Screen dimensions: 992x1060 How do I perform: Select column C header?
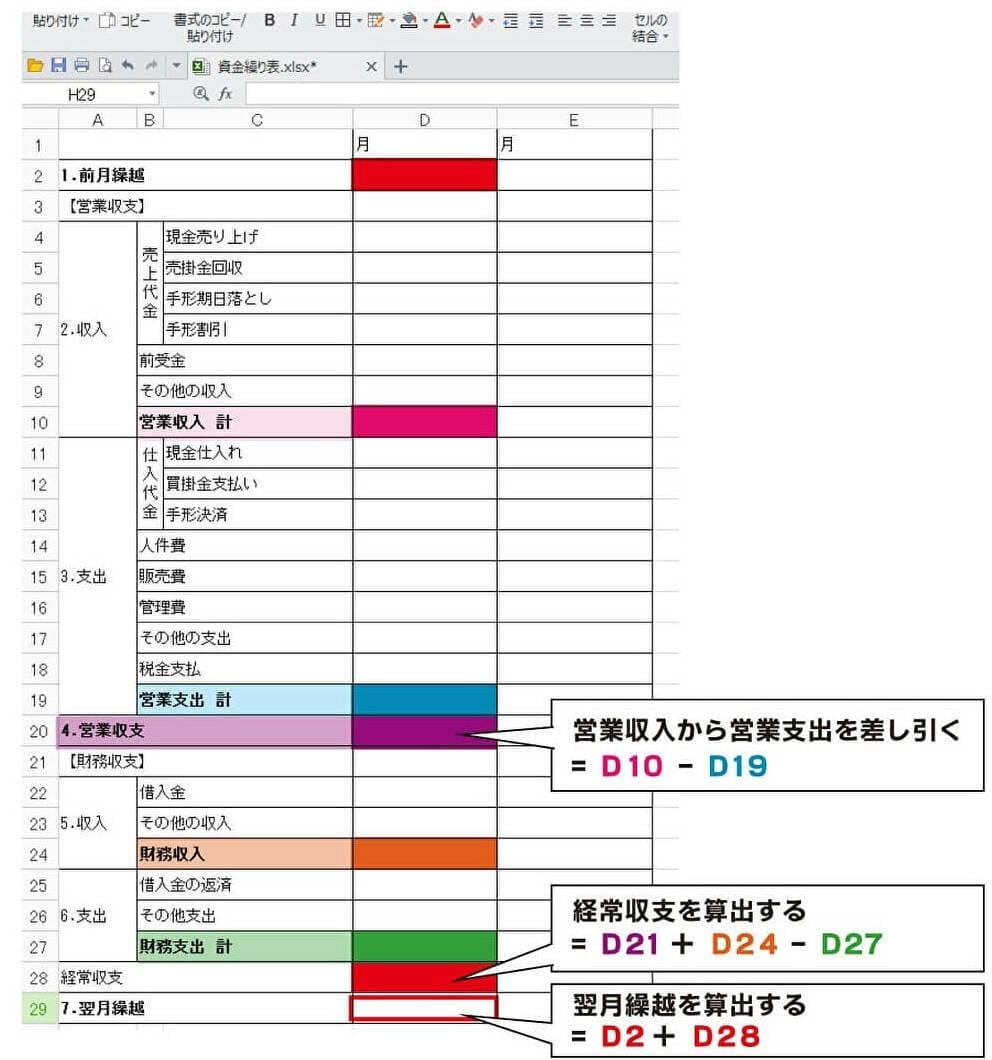coord(258,120)
